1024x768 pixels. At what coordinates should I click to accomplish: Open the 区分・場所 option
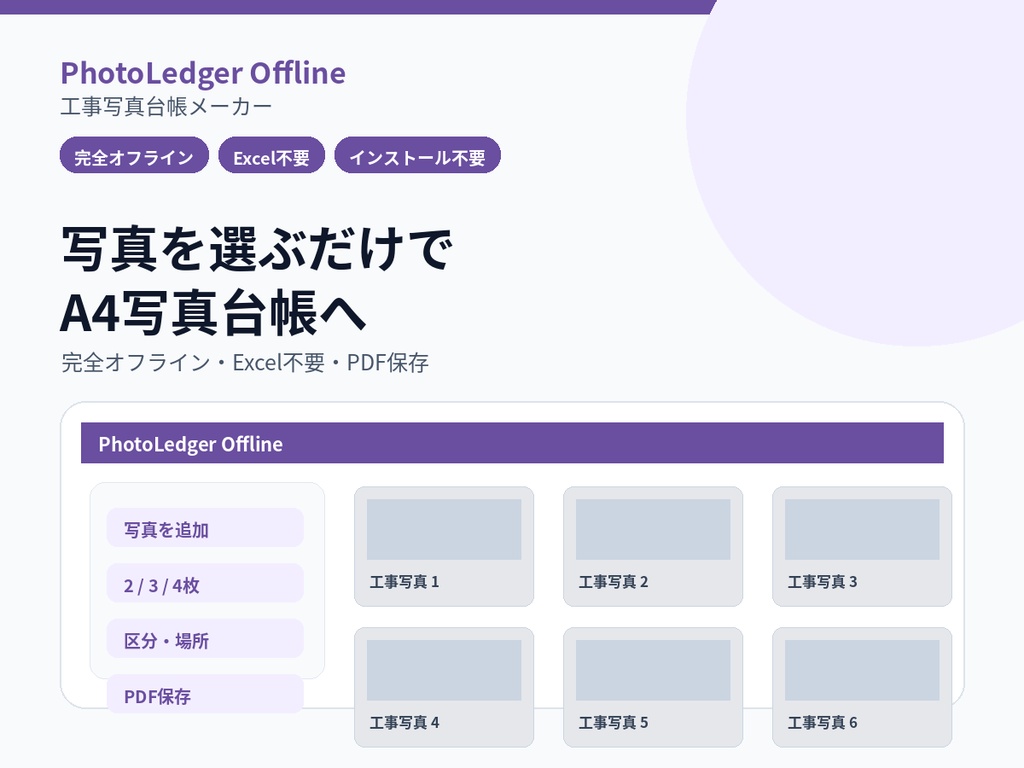tap(205, 639)
